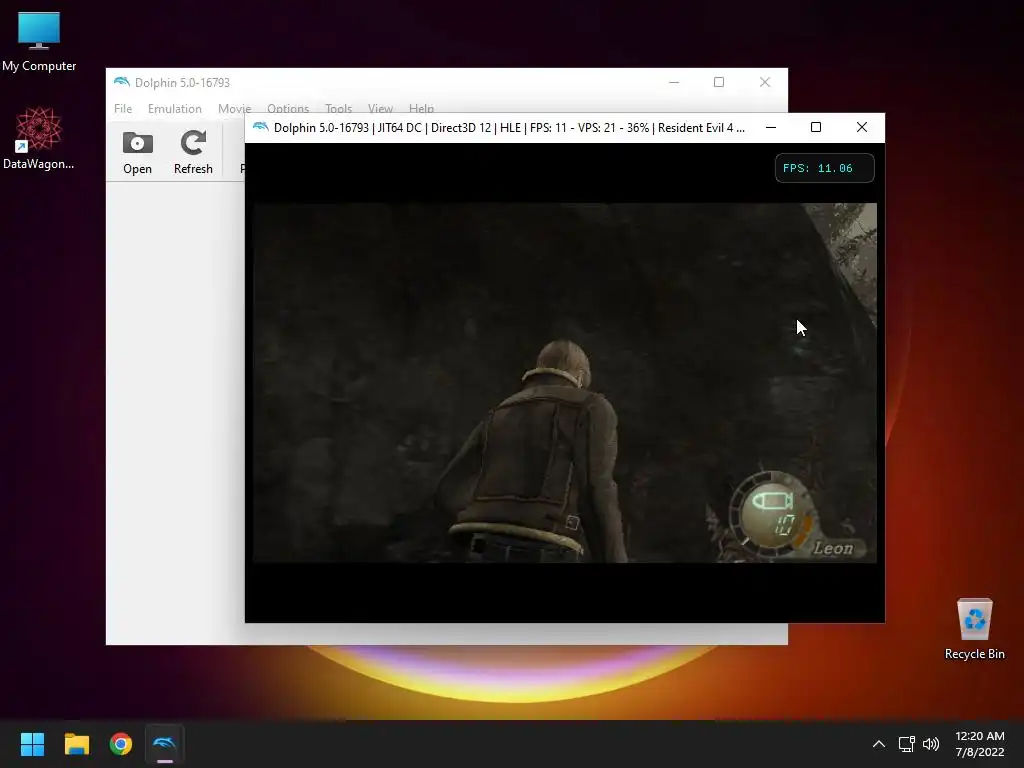Click the Refresh toolbar icon in Dolphin
The height and width of the screenshot is (768, 1024).
point(193,153)
